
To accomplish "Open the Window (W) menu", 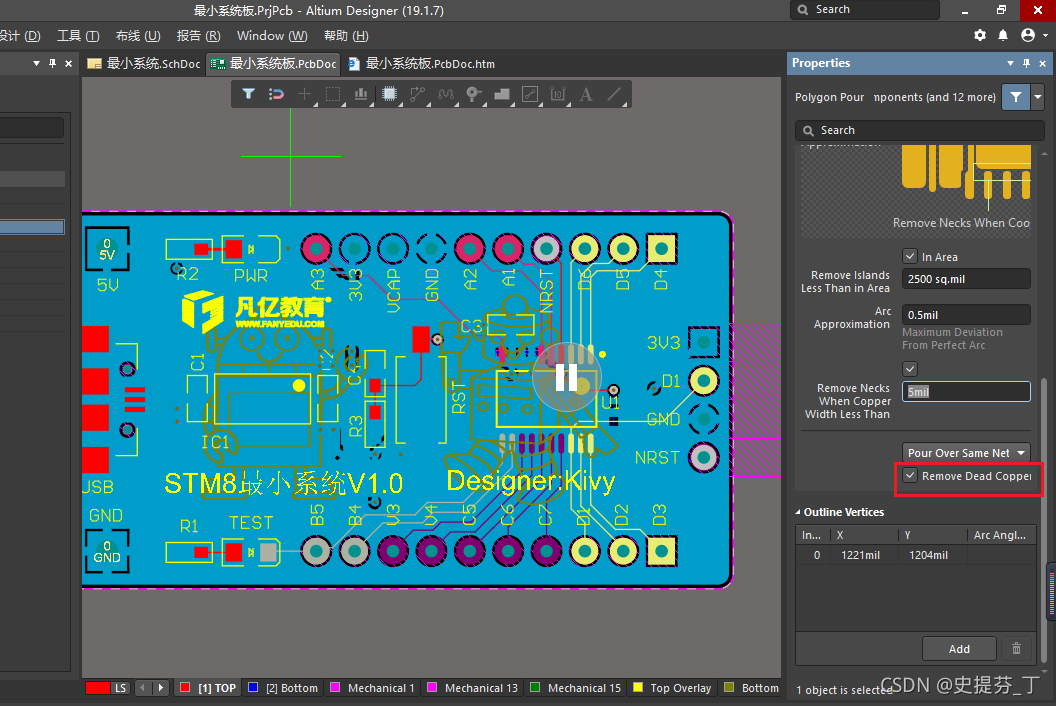I will click(x=272, y=36).
